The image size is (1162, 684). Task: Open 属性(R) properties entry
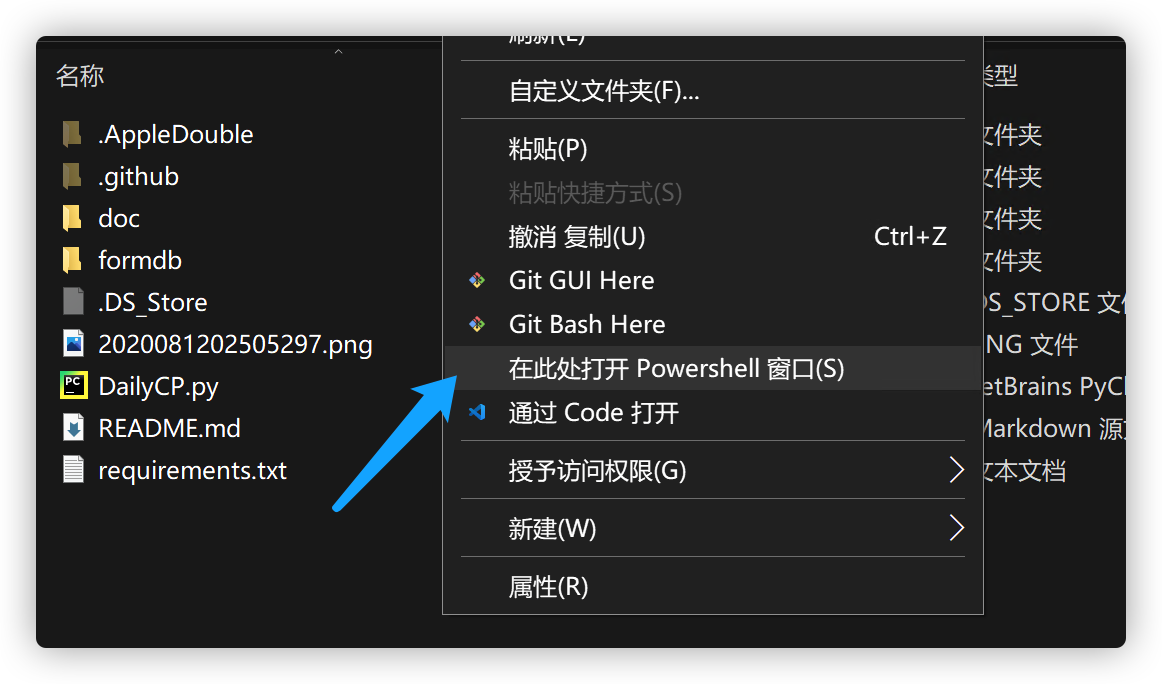coord(548,586)
